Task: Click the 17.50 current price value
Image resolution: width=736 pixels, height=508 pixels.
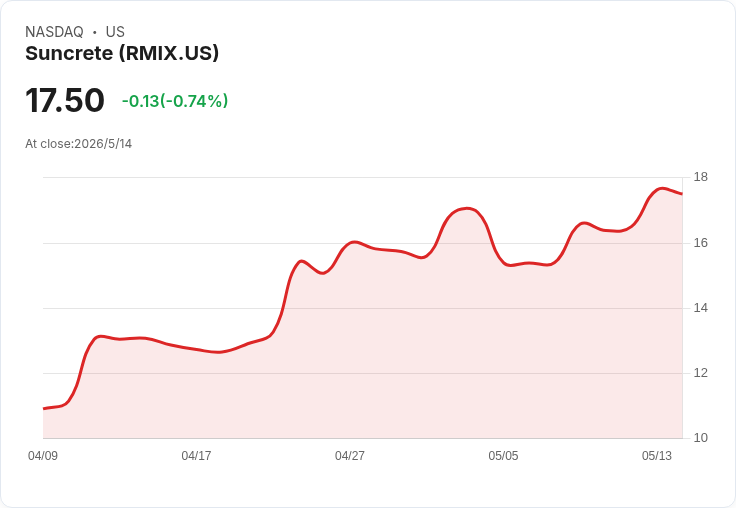Action: (x=65, y=100)
